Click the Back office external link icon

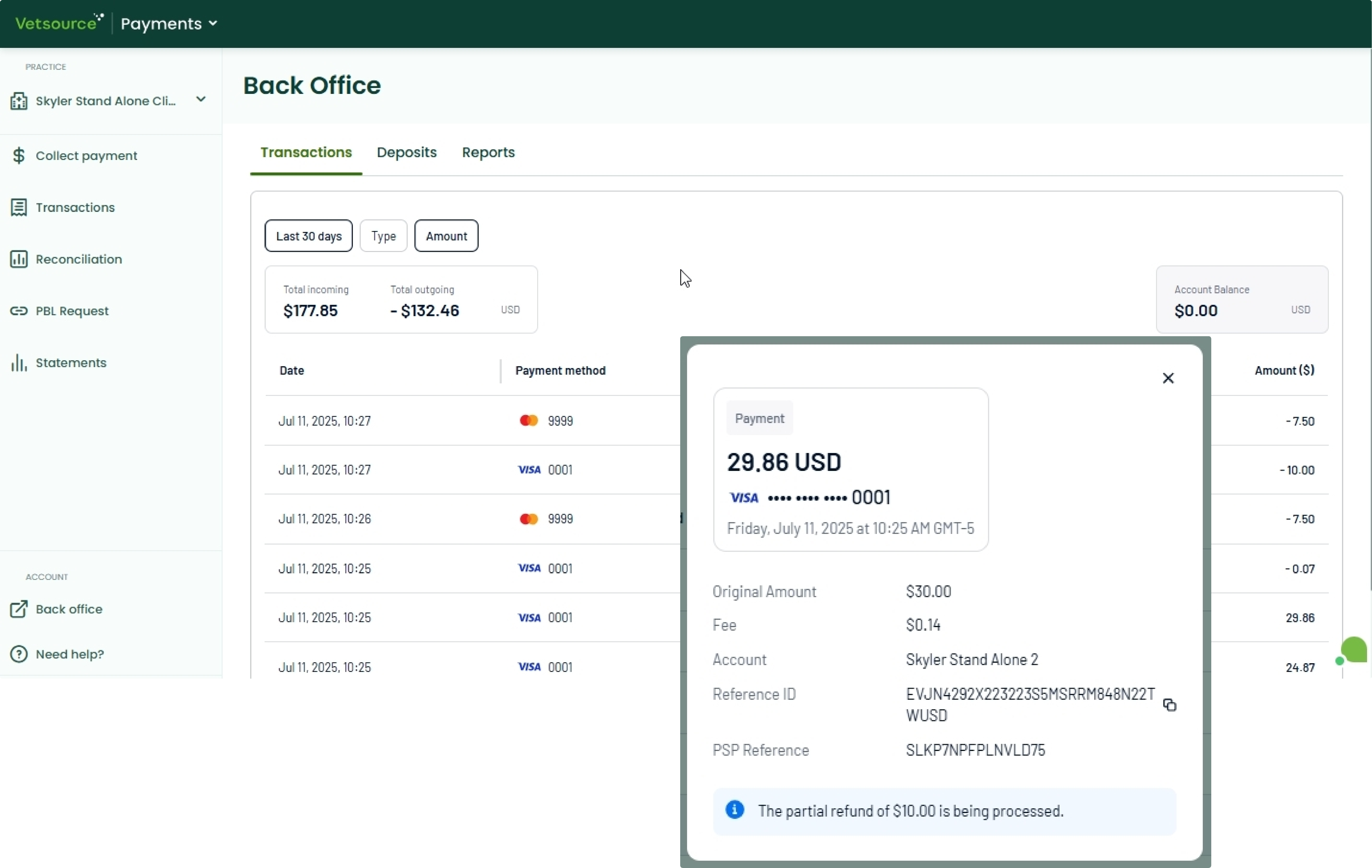(x=19, y=609)
